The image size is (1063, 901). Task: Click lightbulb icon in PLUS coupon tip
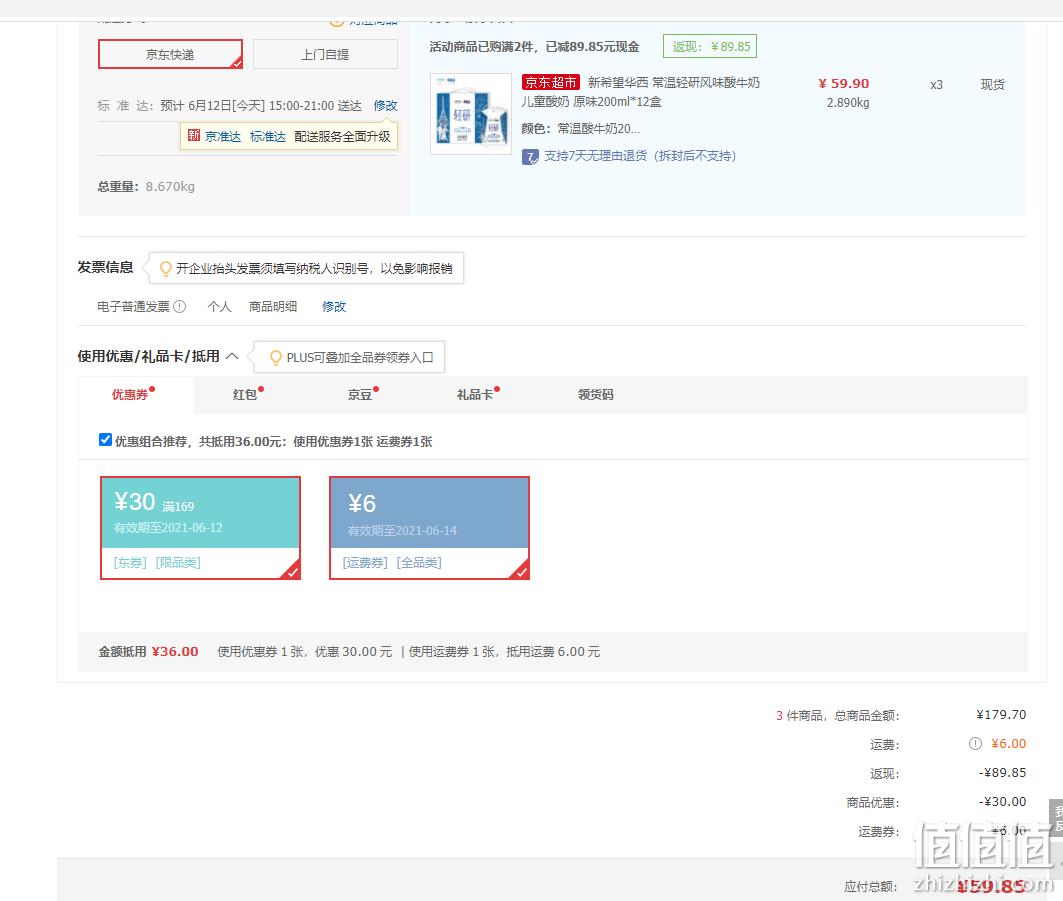(275, 357)
